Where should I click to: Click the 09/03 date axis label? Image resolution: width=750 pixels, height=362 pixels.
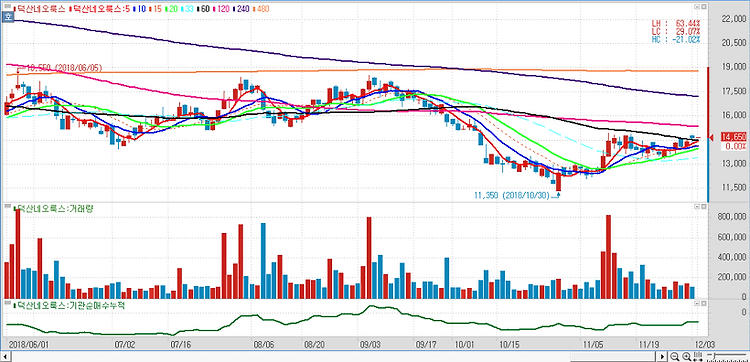369,344
